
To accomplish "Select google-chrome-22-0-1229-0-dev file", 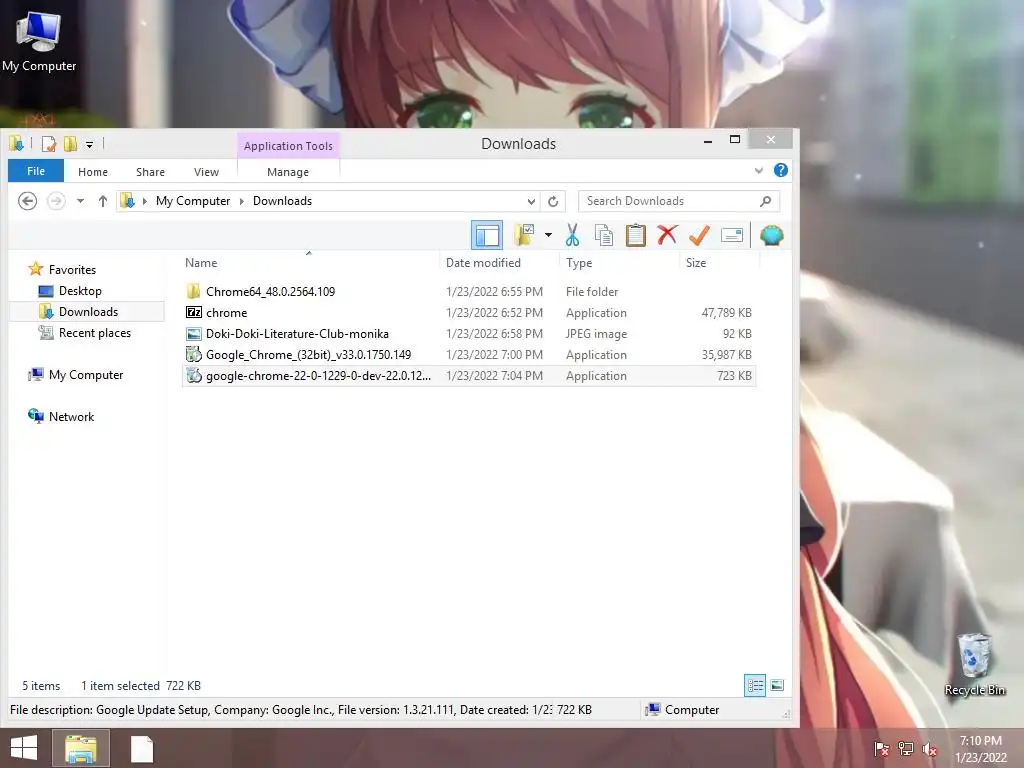I will tap(469, 376).
